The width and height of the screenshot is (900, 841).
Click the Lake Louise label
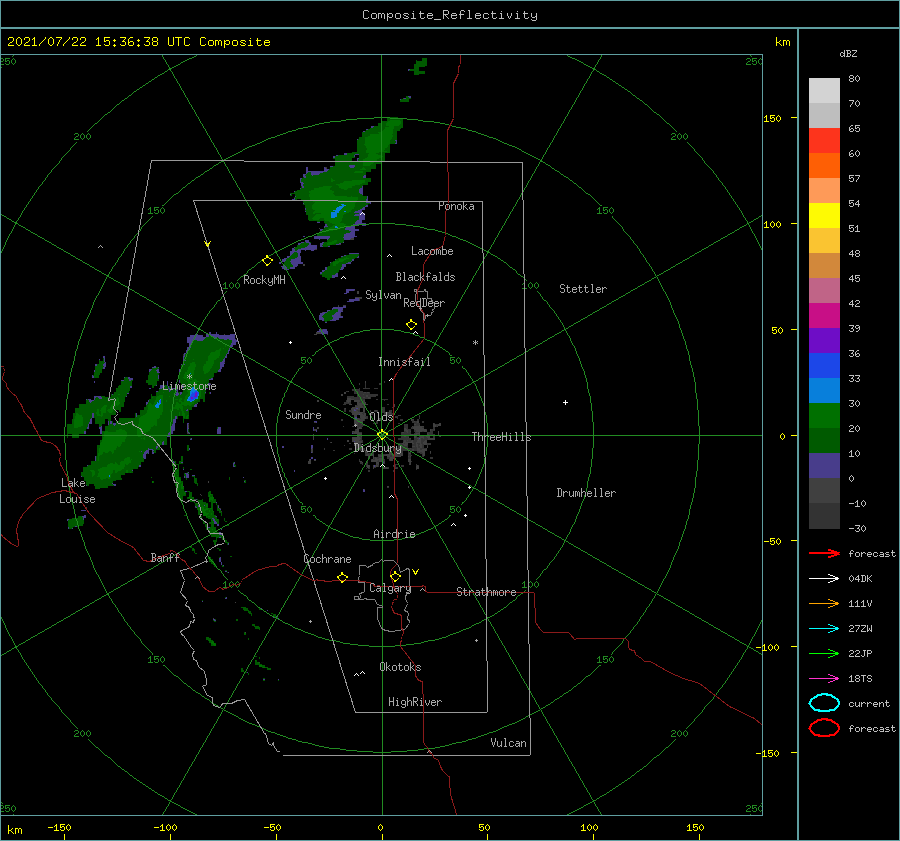[x=77, y=491]
